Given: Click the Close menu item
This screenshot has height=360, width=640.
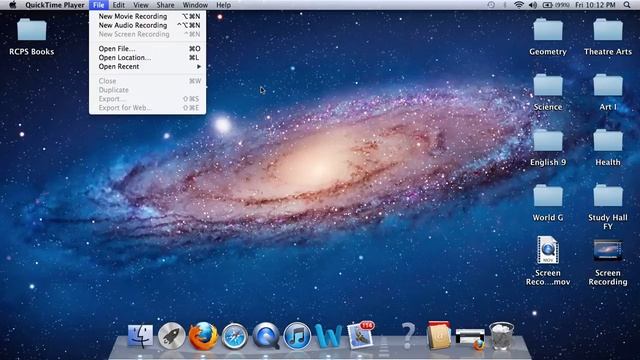Looking at the screenshot, I should (x=148, y=81).
